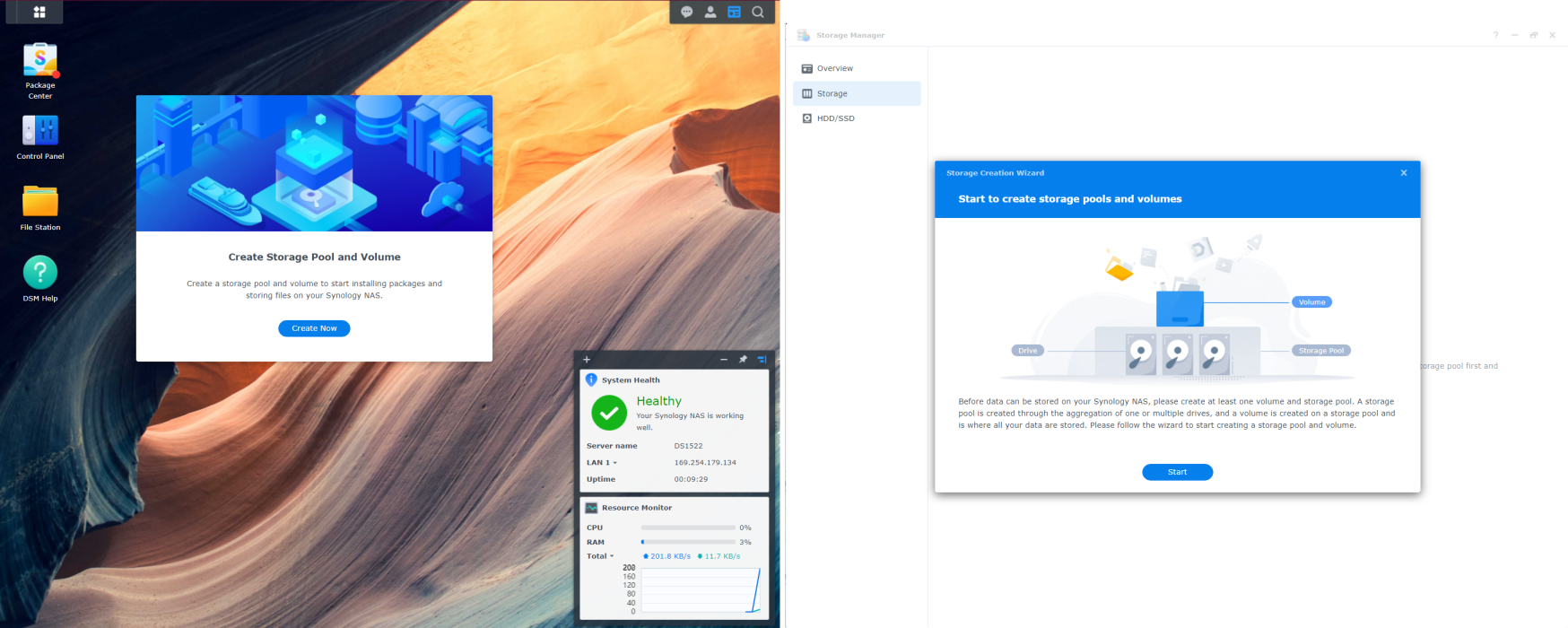Viewport: 1568px width, 628px height.
Task: Click the Healthy status text
Action: tap(659, 401)
